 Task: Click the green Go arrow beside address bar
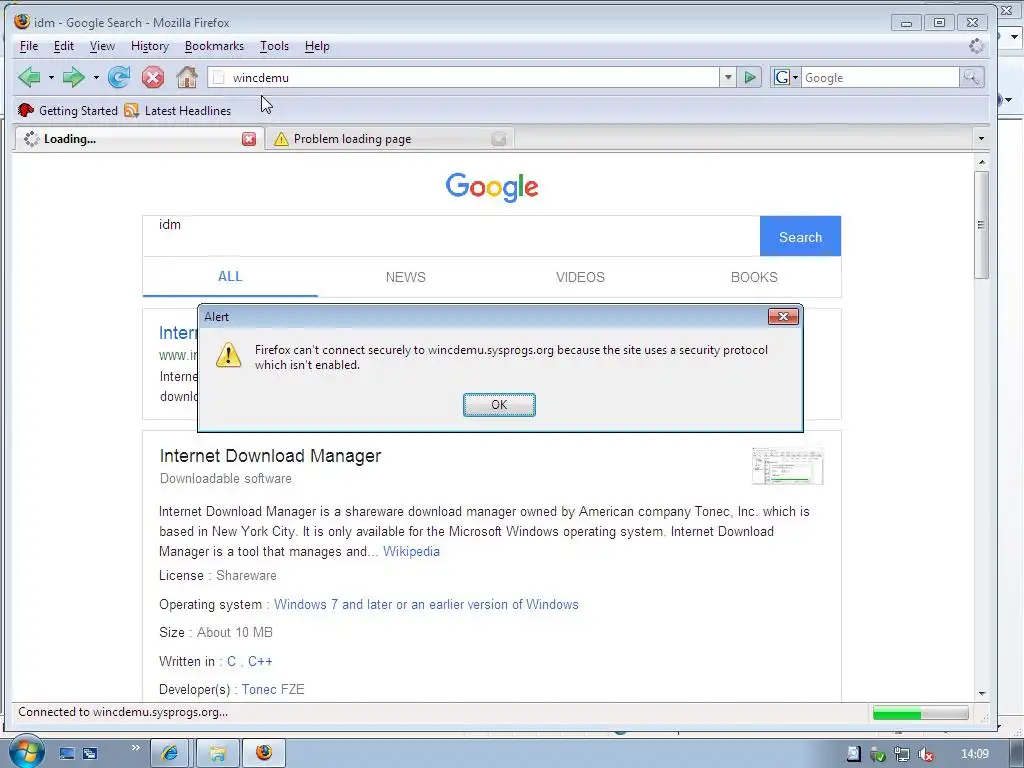(x=750, y=78)
